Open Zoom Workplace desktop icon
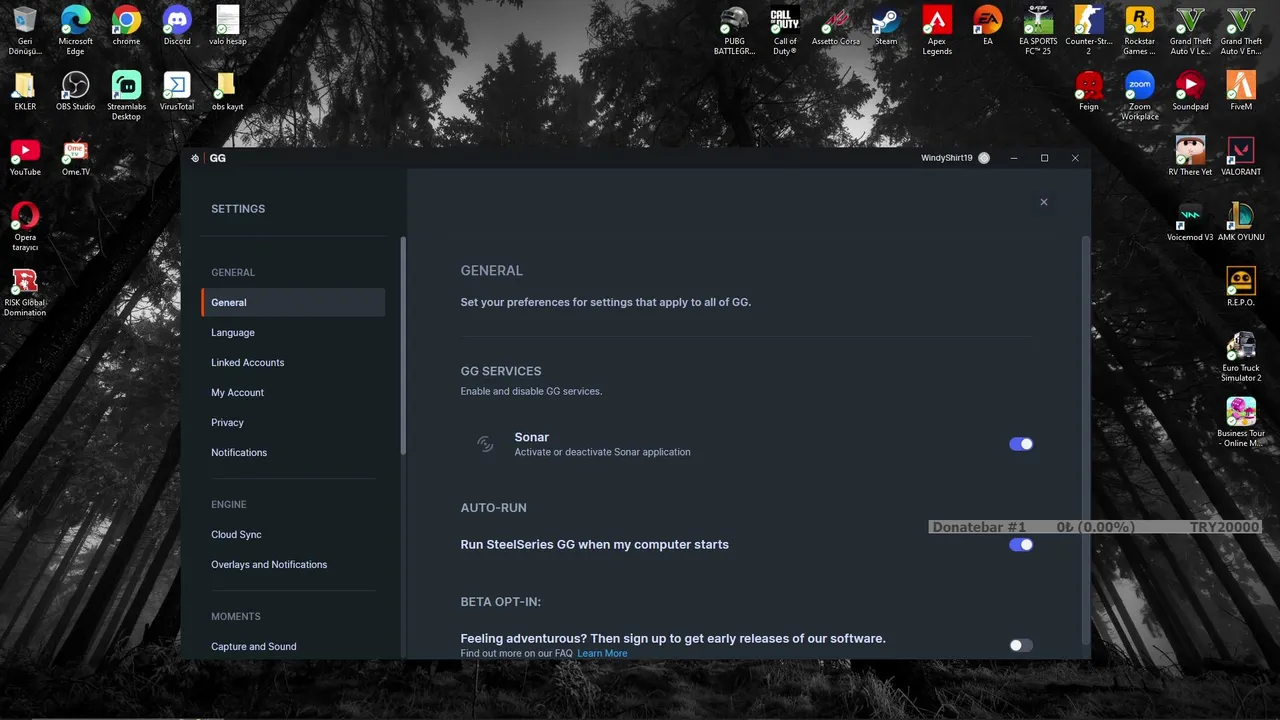This screenshot has height=720, width=1280. point(1139,85)
